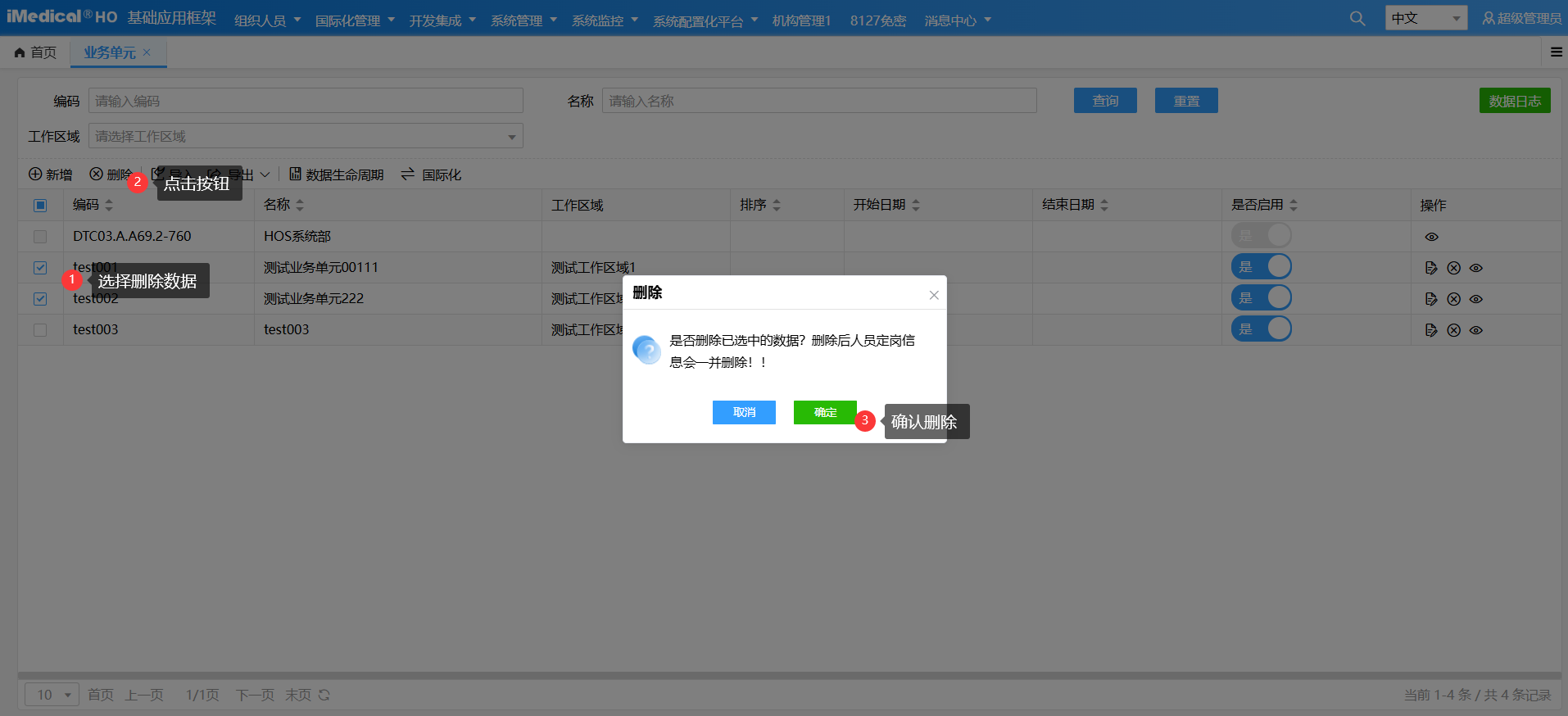The width and height of the screenshot is (1568, 716).
Task: Click the delete icon in test002 row
Action: tap(1453, 299)
